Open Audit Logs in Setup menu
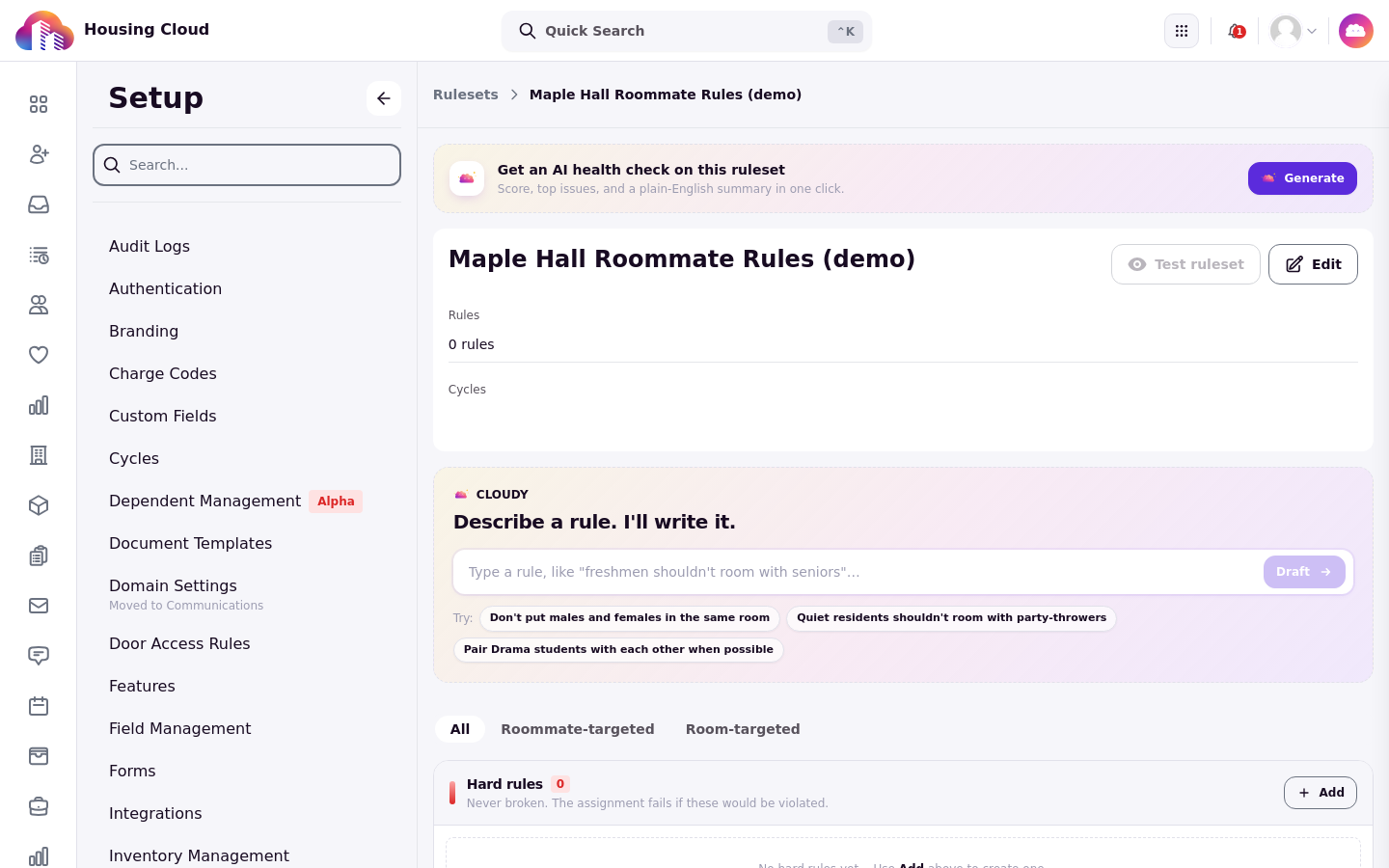The image size is (1389, 868). pos(150,246)
